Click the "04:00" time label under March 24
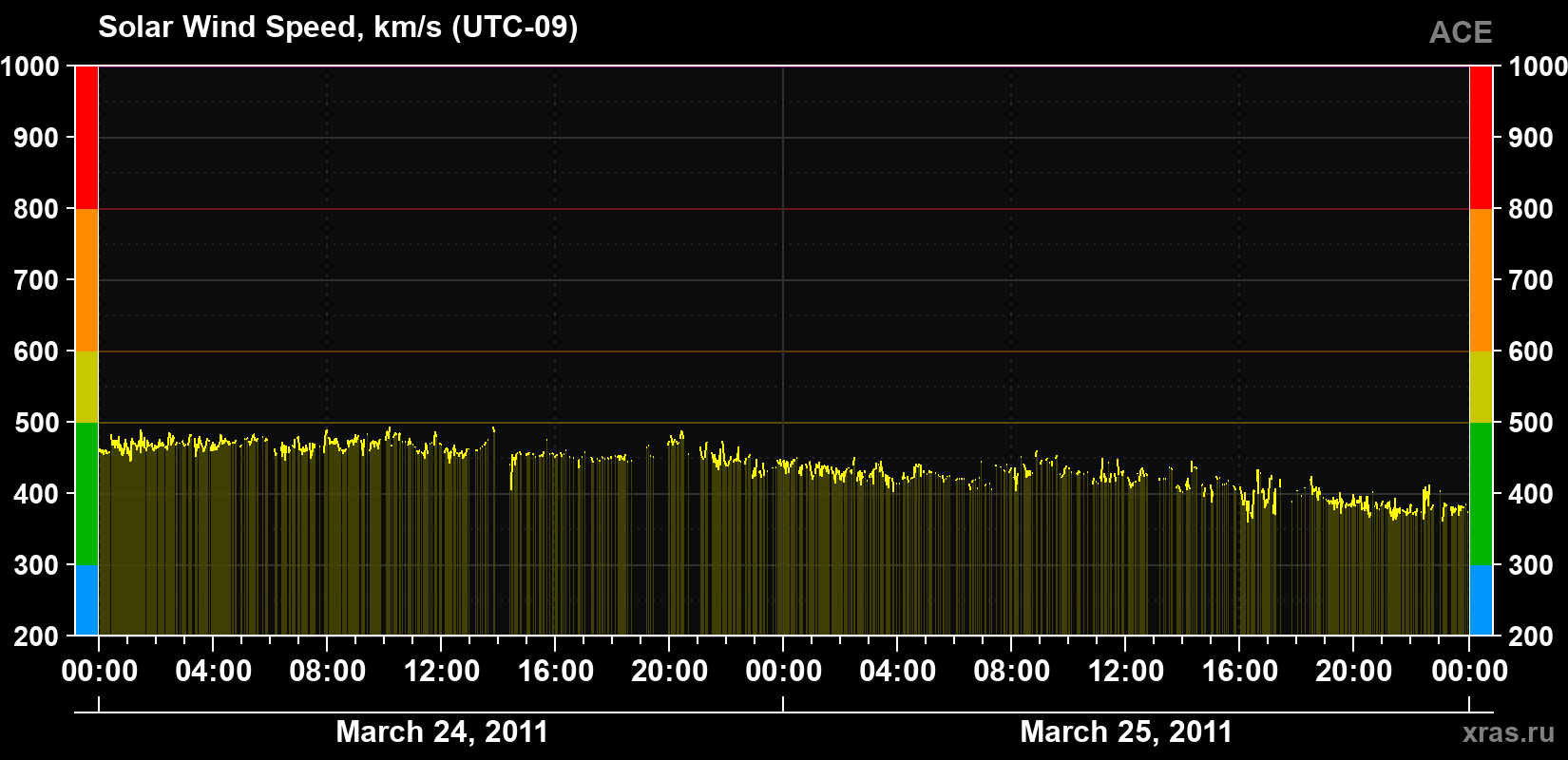 click(214, 672)
